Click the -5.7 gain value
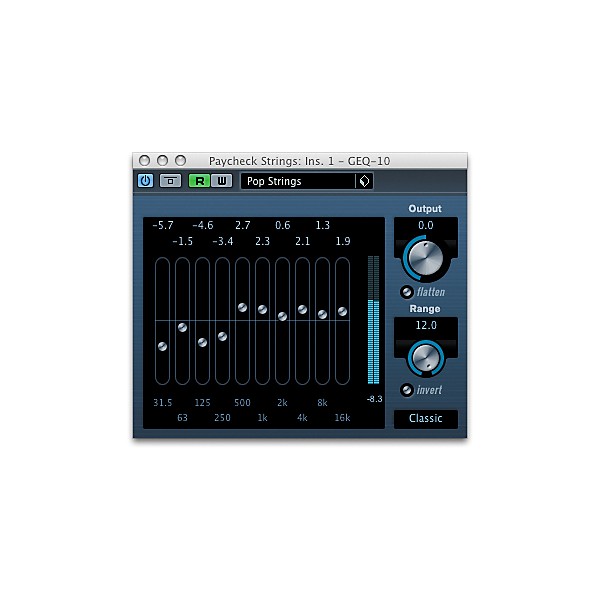This screenshot has width=600, height=600. pos(163,225)
